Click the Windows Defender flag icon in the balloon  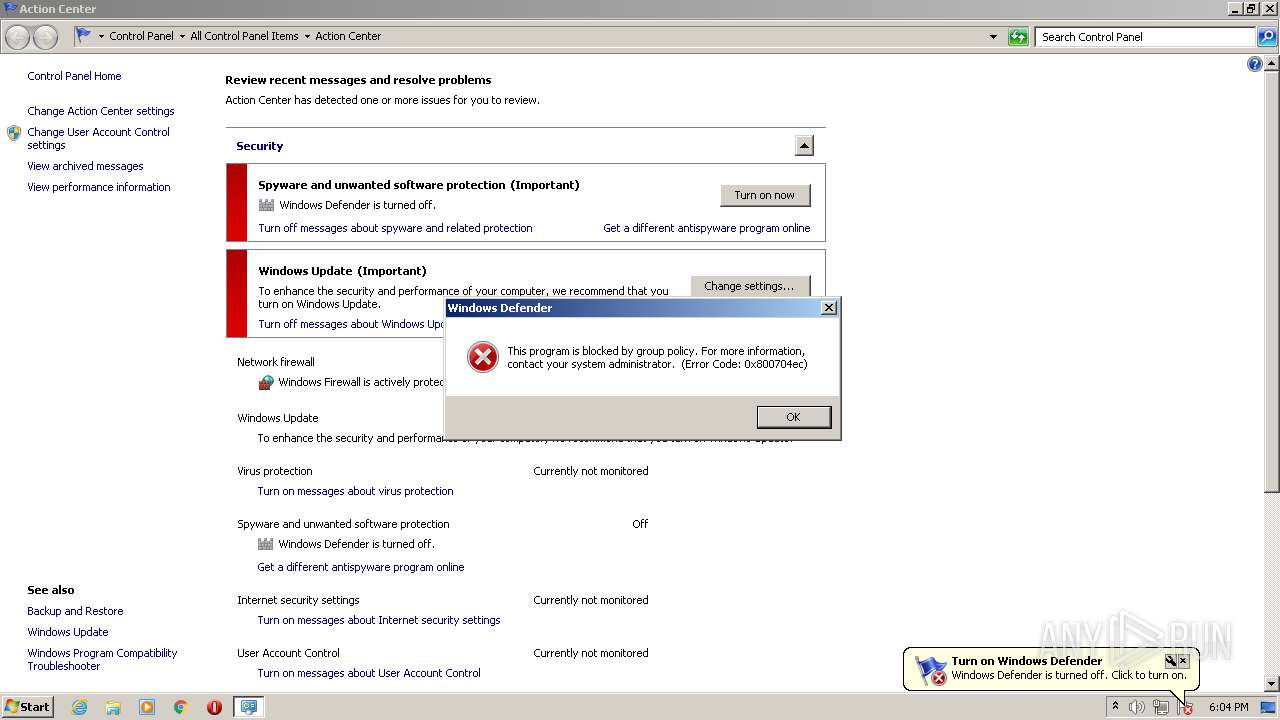coord(931,670)
